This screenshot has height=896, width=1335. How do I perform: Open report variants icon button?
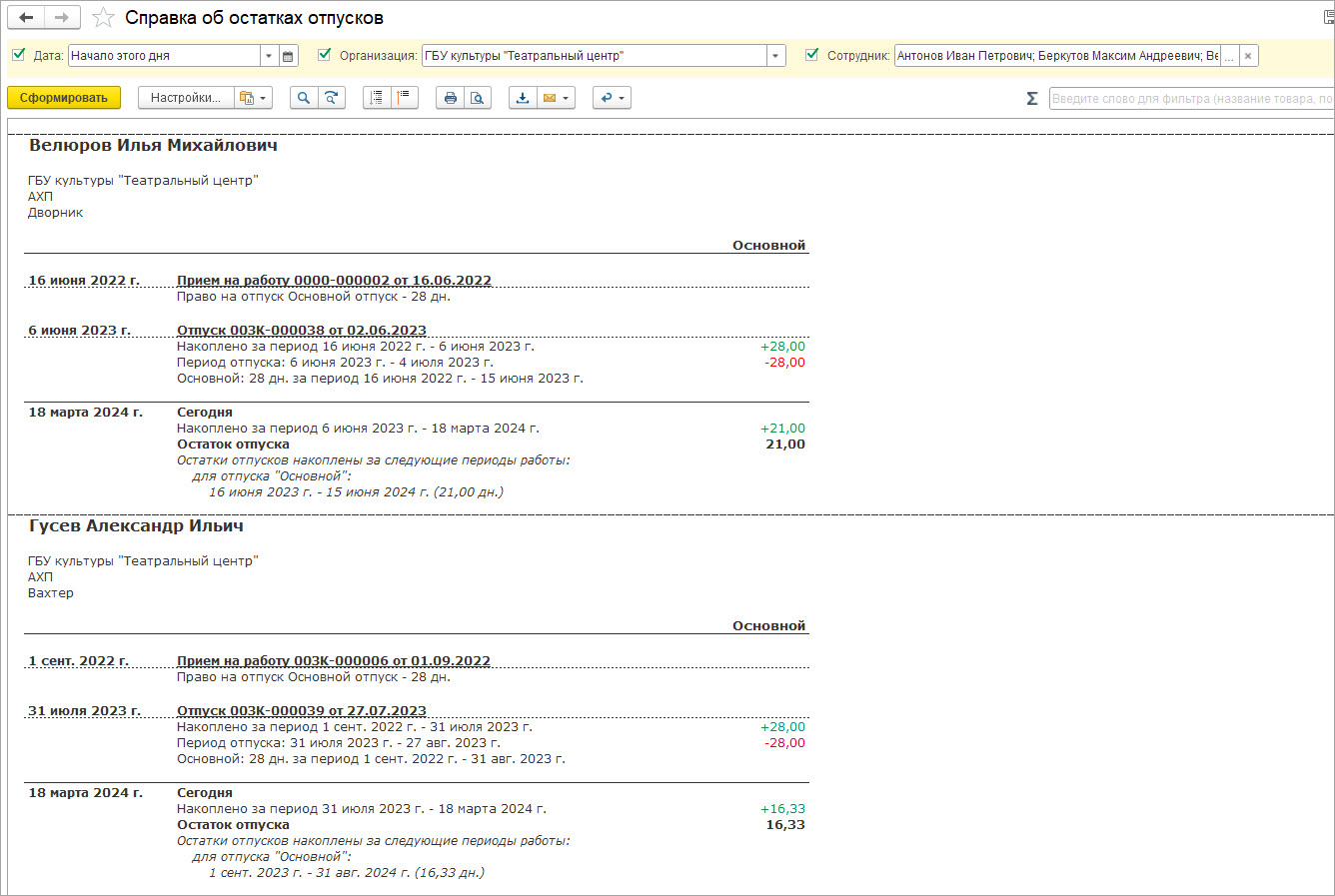247,98
